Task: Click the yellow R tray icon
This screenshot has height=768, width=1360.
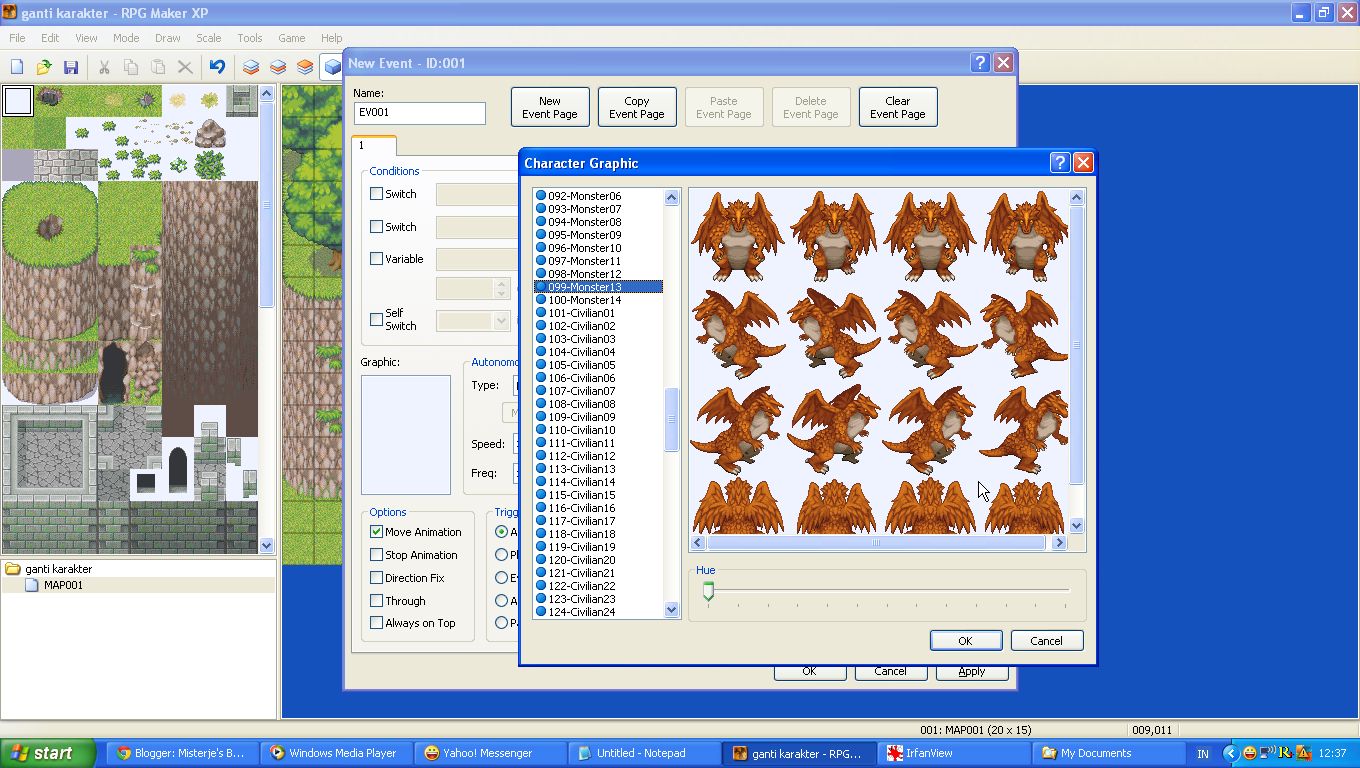Action: tap(1285, 753)
